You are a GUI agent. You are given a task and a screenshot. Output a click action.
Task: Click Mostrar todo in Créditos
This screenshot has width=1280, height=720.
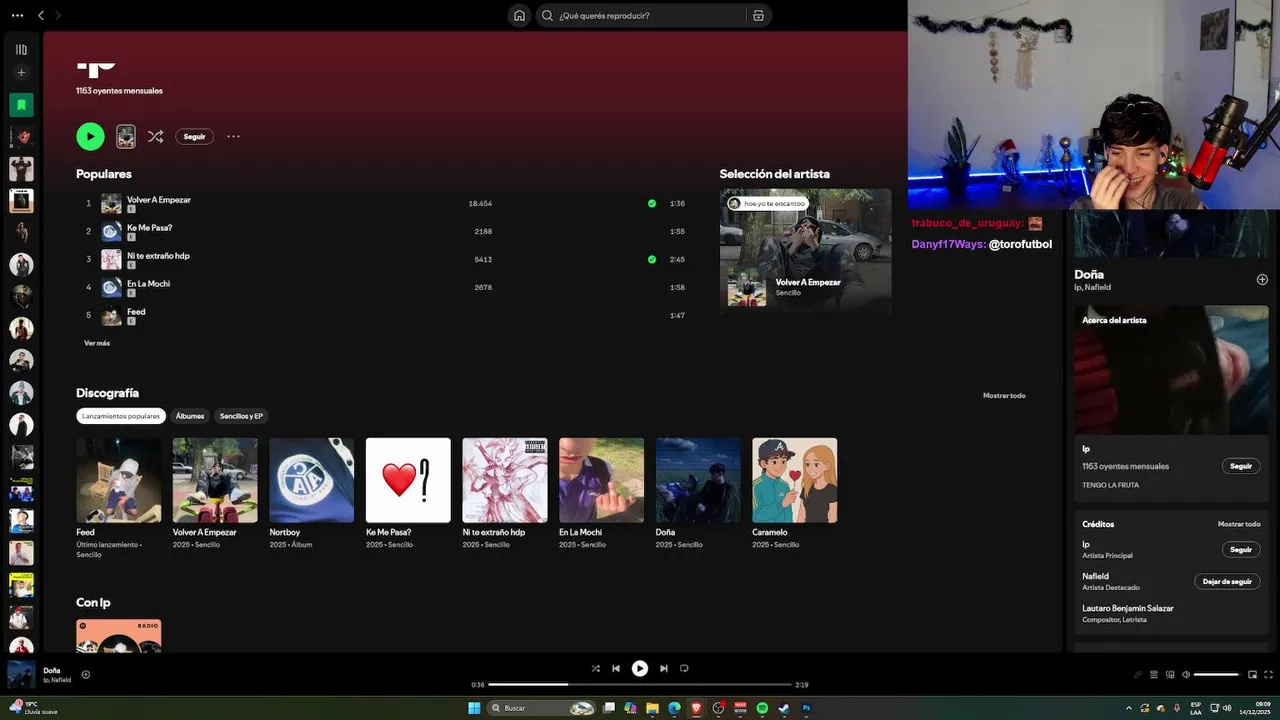1239,524
